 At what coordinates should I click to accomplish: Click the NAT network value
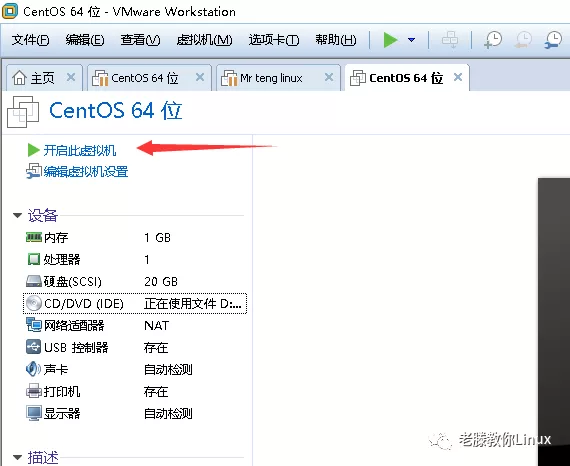[157, 325]
